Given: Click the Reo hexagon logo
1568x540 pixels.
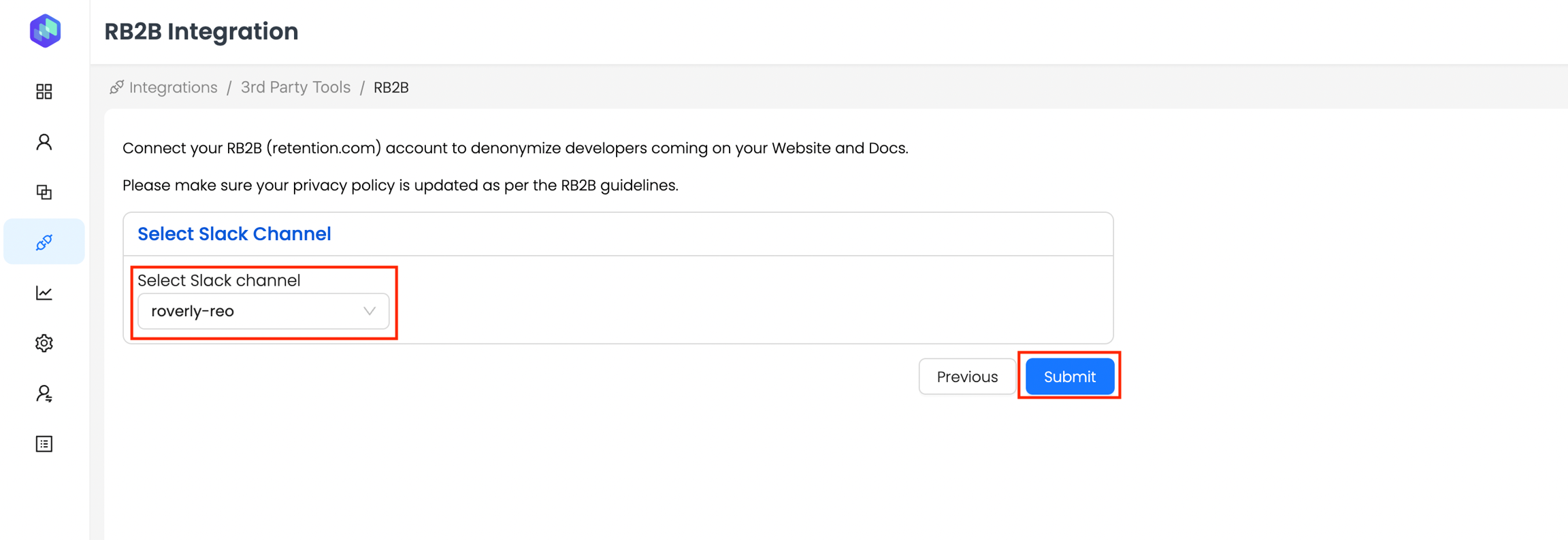Looking at the screenshot, I should click(45, 31).
